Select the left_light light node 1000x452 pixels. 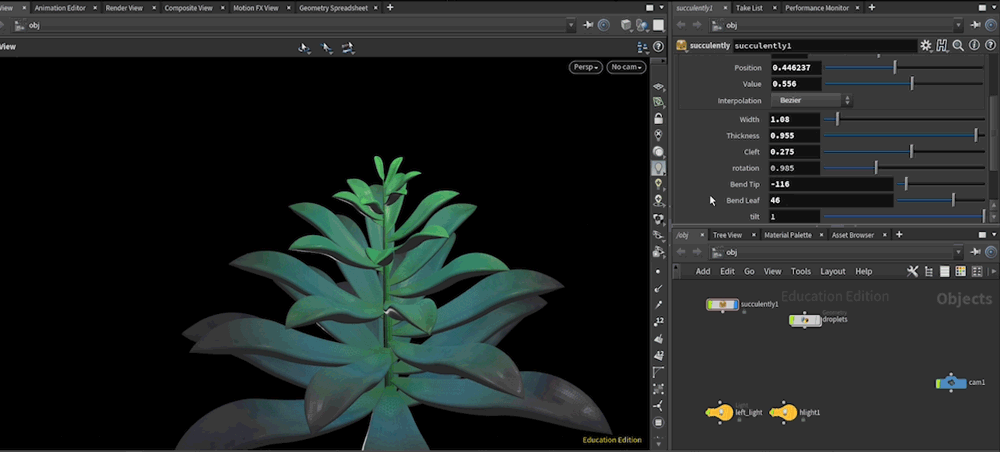pos(719,412)
